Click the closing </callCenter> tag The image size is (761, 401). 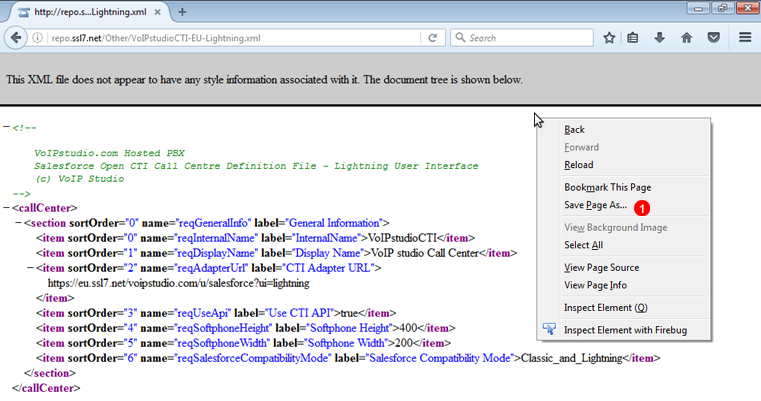(46, 388)
